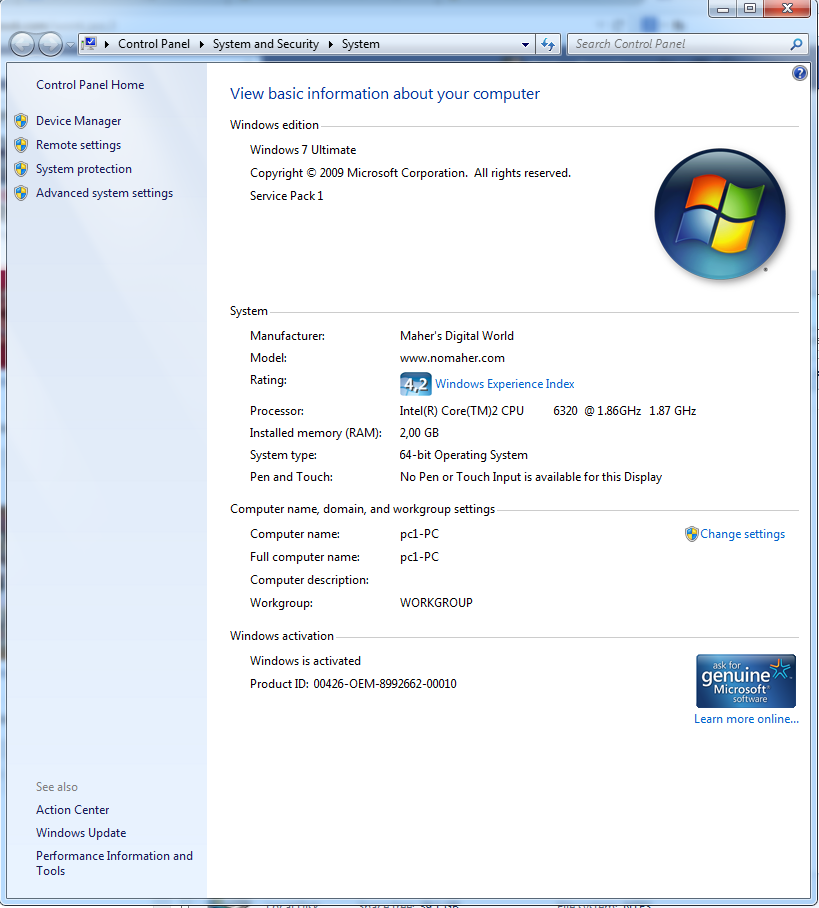
Task: Click the shield icon next to Change settings
Action: 692,534
